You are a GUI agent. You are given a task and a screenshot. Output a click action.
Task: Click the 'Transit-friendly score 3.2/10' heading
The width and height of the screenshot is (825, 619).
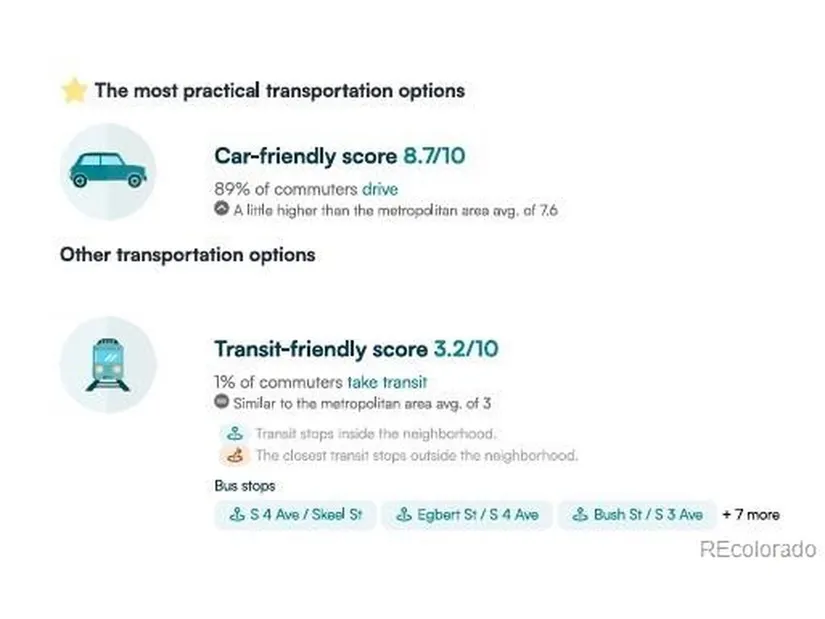tap(355, 350)
